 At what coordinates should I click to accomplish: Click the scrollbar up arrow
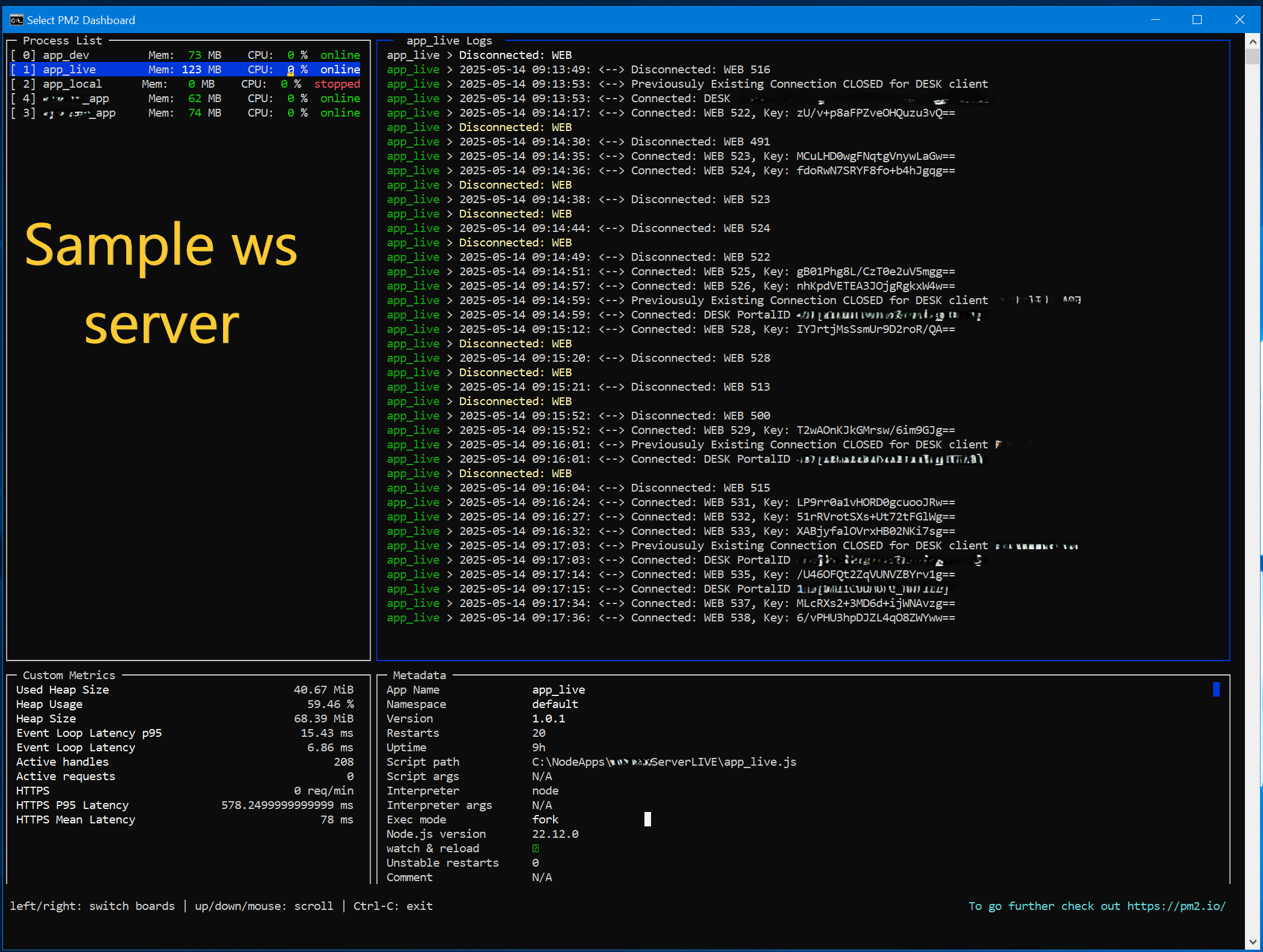pyautogui.click(x=1253, y=41)
